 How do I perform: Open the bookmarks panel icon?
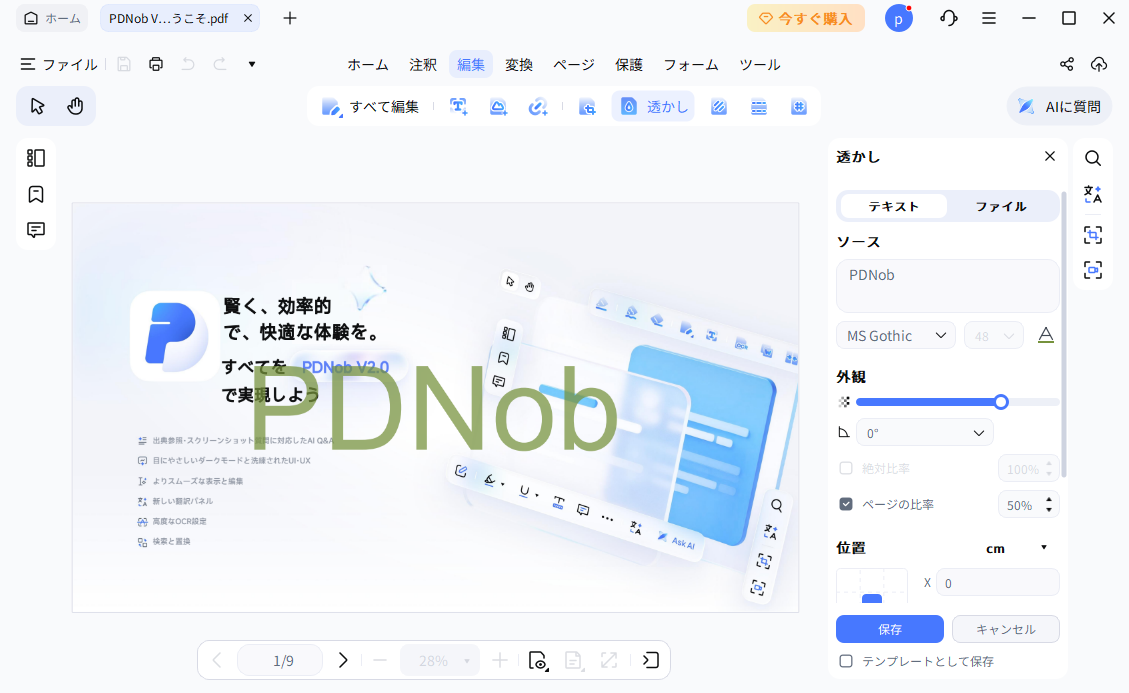(36, 194)
